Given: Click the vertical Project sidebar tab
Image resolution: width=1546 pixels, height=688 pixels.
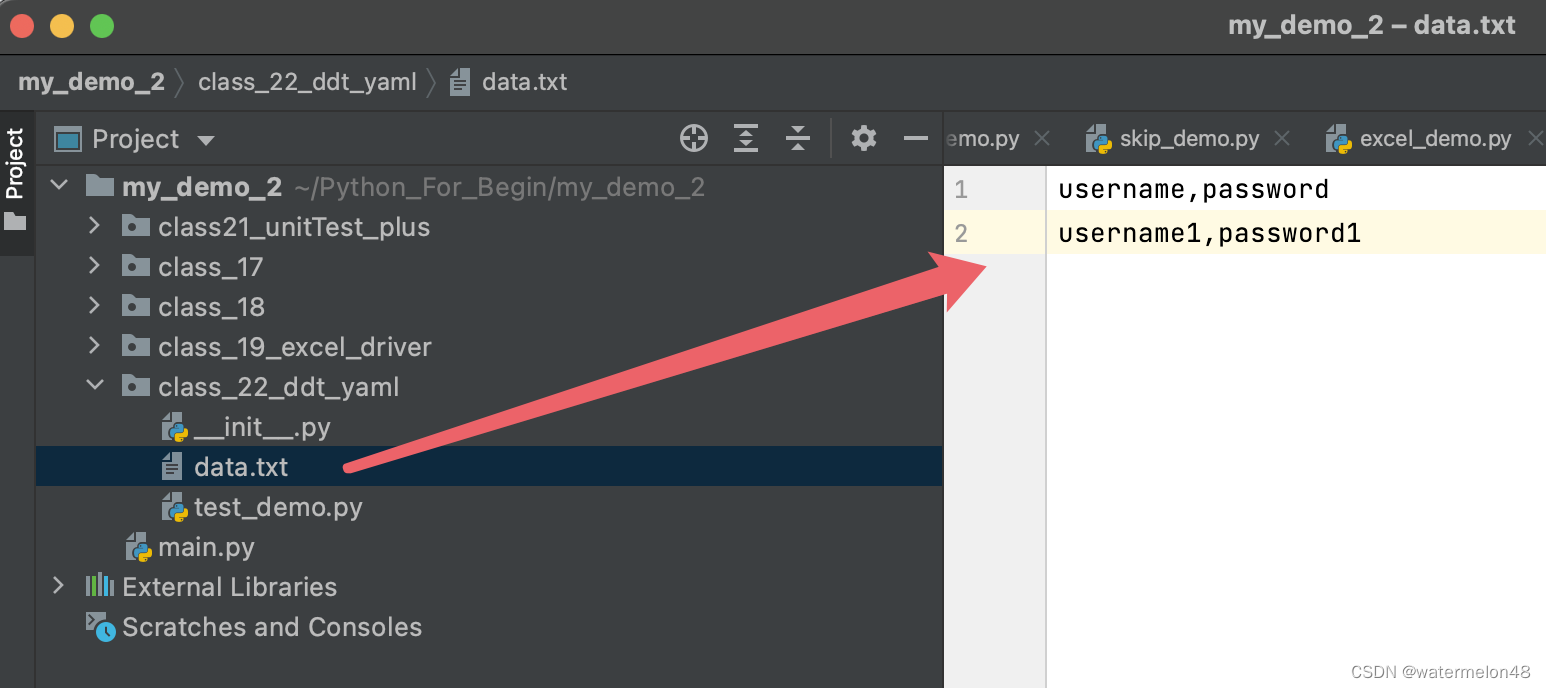Looking at the screenshot, I should pyautogui.click(x=15, y=160).
